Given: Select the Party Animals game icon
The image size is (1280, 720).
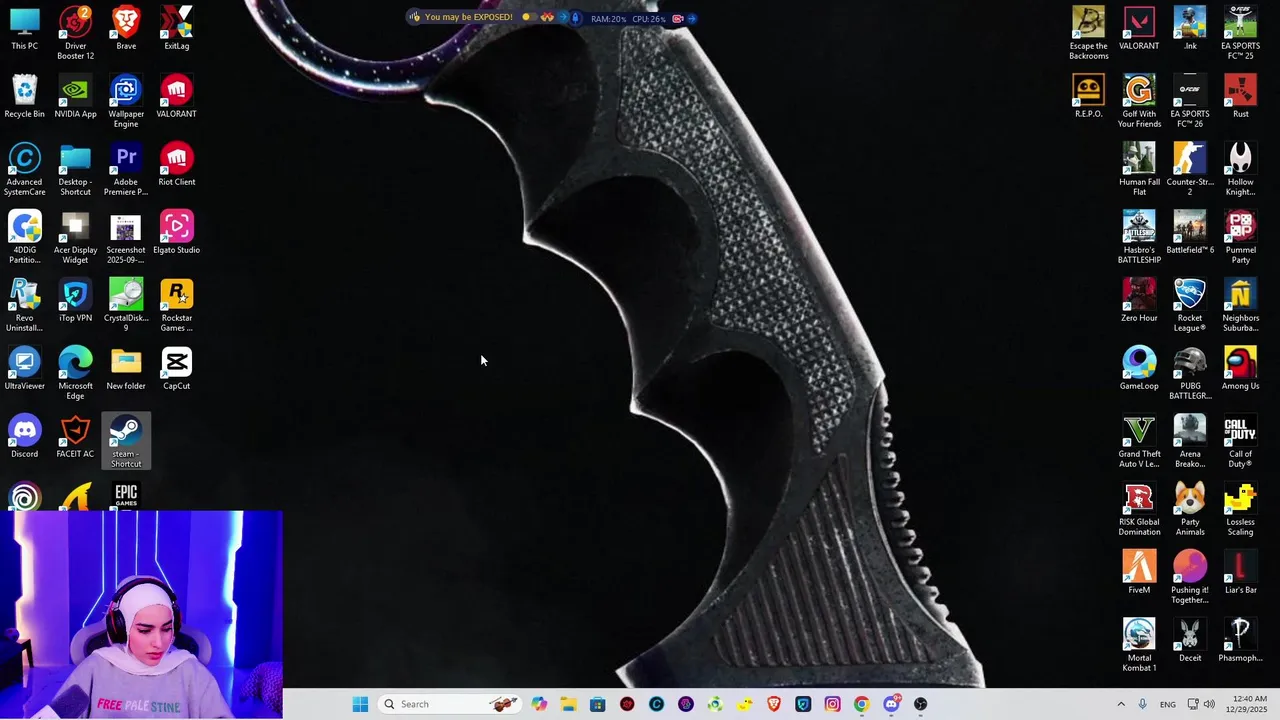Looking at the screenshot, I should pyautogui.click(x=1189, y=509).
